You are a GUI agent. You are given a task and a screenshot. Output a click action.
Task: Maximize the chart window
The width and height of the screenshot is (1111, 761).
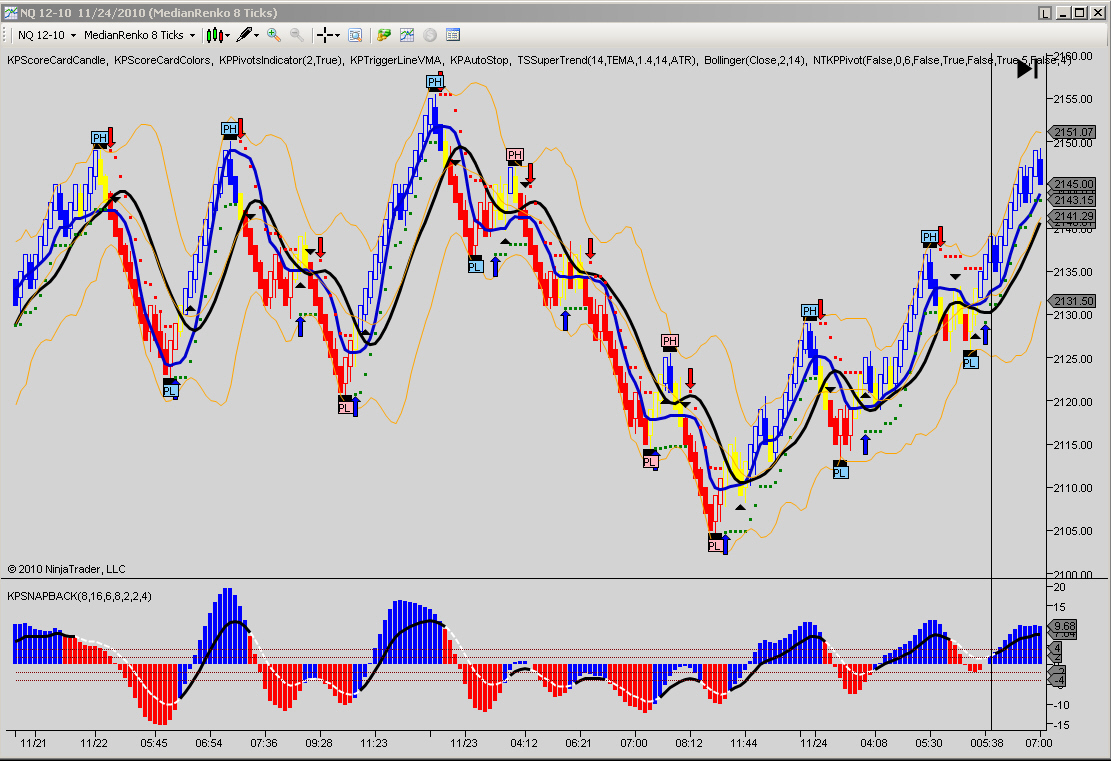[x=1079, y=13]
